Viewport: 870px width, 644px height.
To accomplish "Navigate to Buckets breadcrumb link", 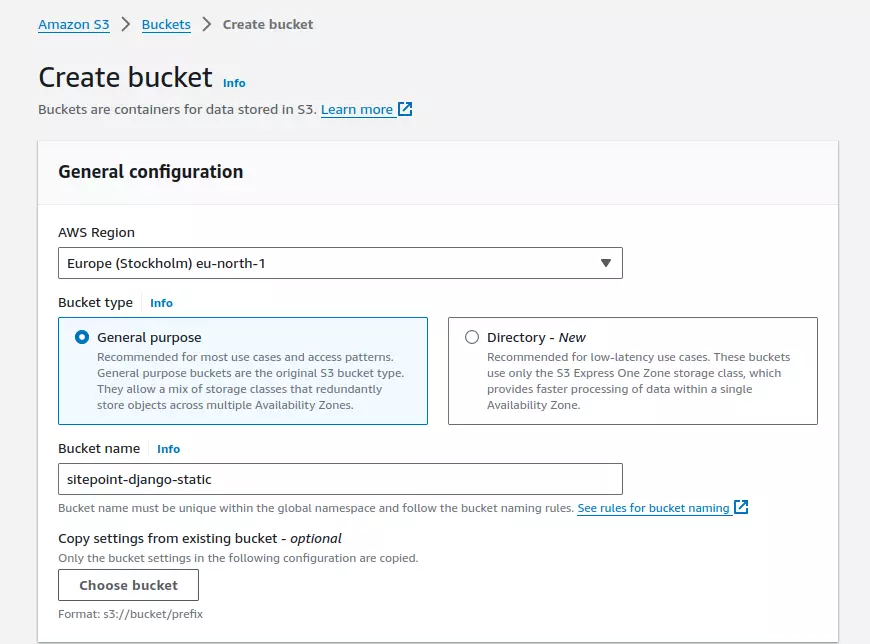I will (x=166, y=24).
